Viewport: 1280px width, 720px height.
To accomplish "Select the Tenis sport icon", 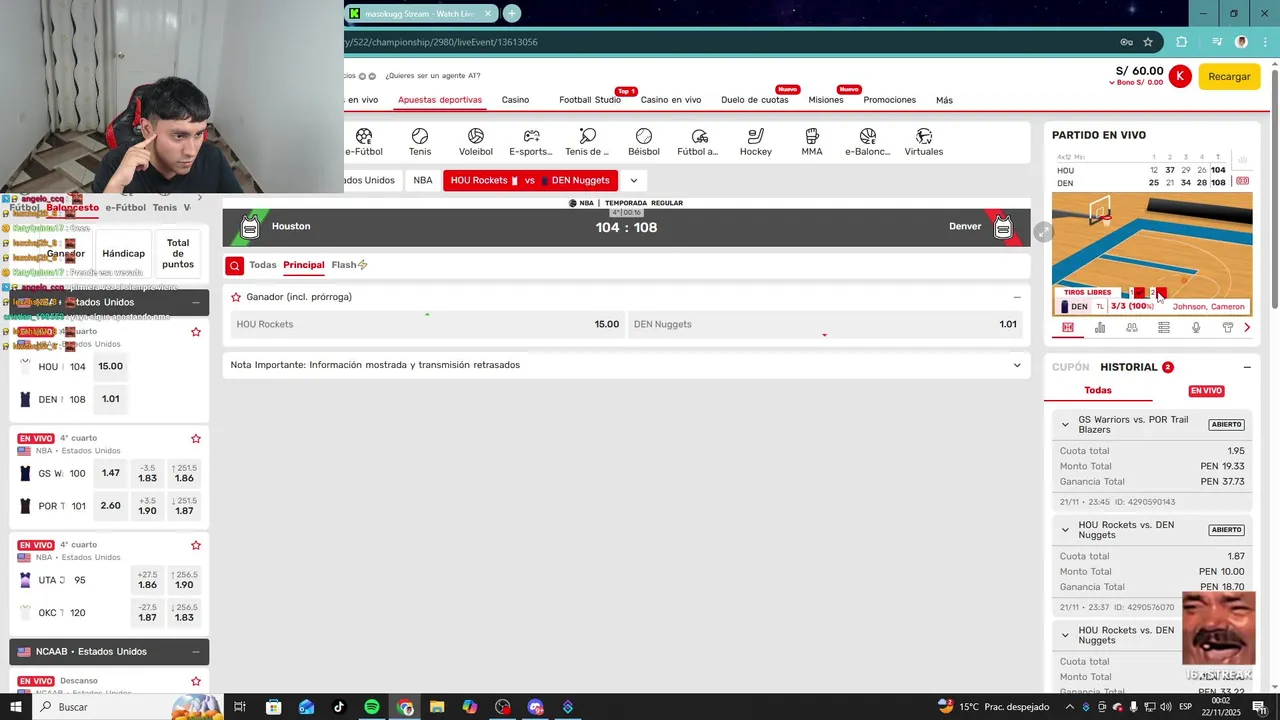I will (420, 136).
